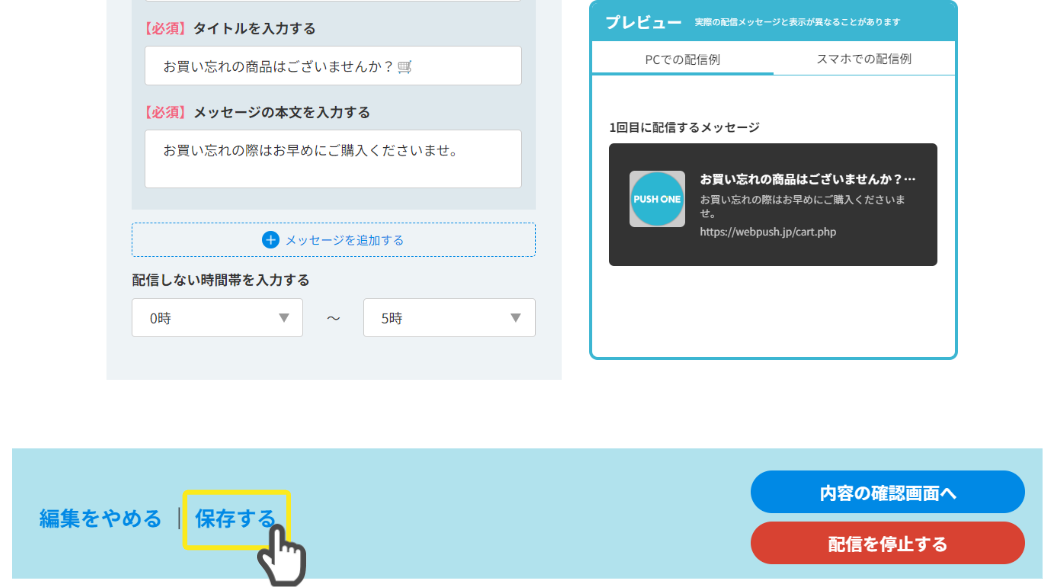Go to 内容の確認画面へ button
This screenshot has height=588, width=1048.
(888, 492)
